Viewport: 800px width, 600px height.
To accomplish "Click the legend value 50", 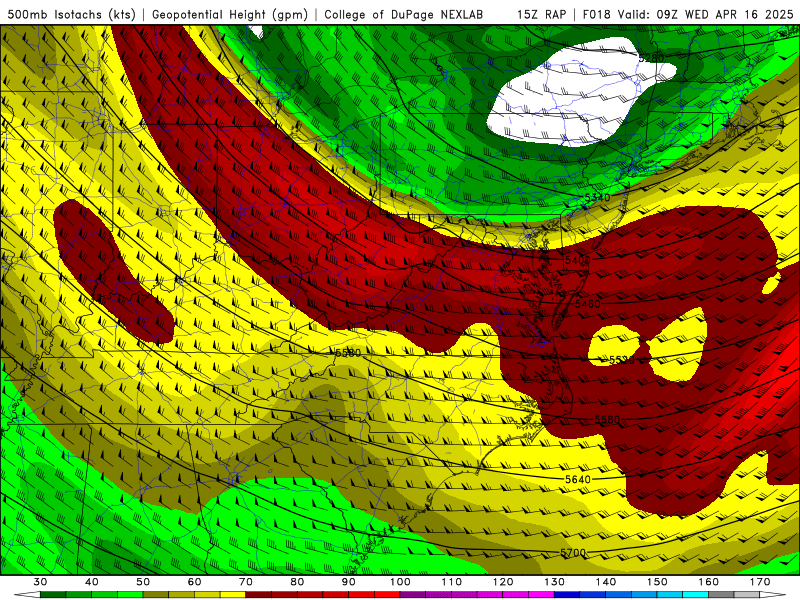I will [143, 582].
